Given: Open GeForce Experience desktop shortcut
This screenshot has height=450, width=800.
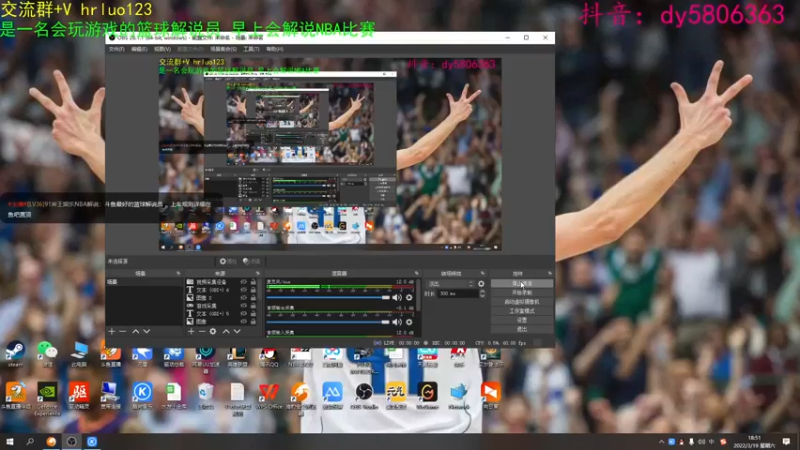Looking at the screenshot, I should 47,399.
